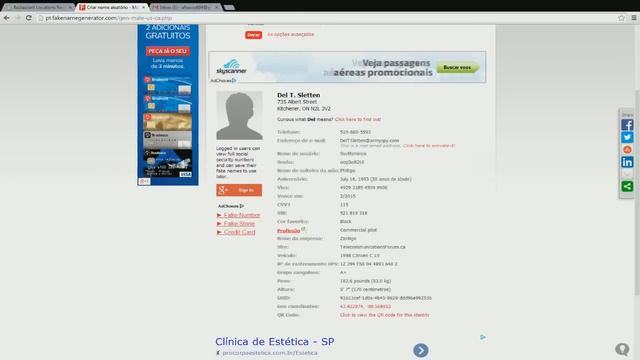Screen dimensions: 640x360
Task: Click the grey profile silhouette picture
Action: pos(239,116)
